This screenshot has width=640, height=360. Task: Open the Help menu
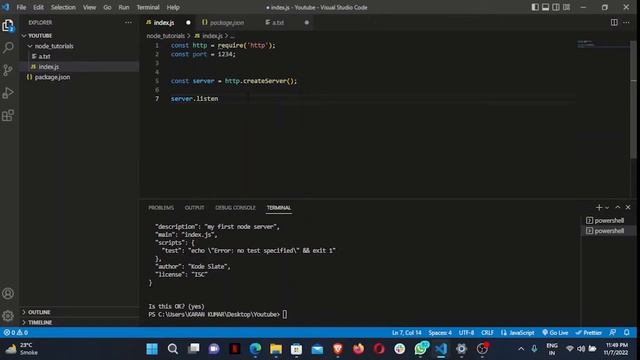[173, 7]
